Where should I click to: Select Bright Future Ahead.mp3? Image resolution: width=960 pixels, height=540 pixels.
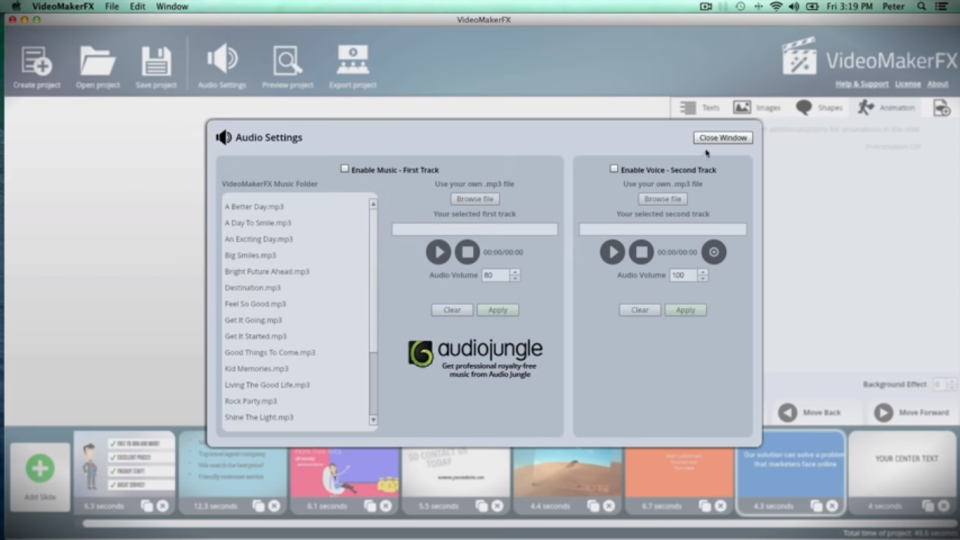pyautogui.click(x=267, y=271)
